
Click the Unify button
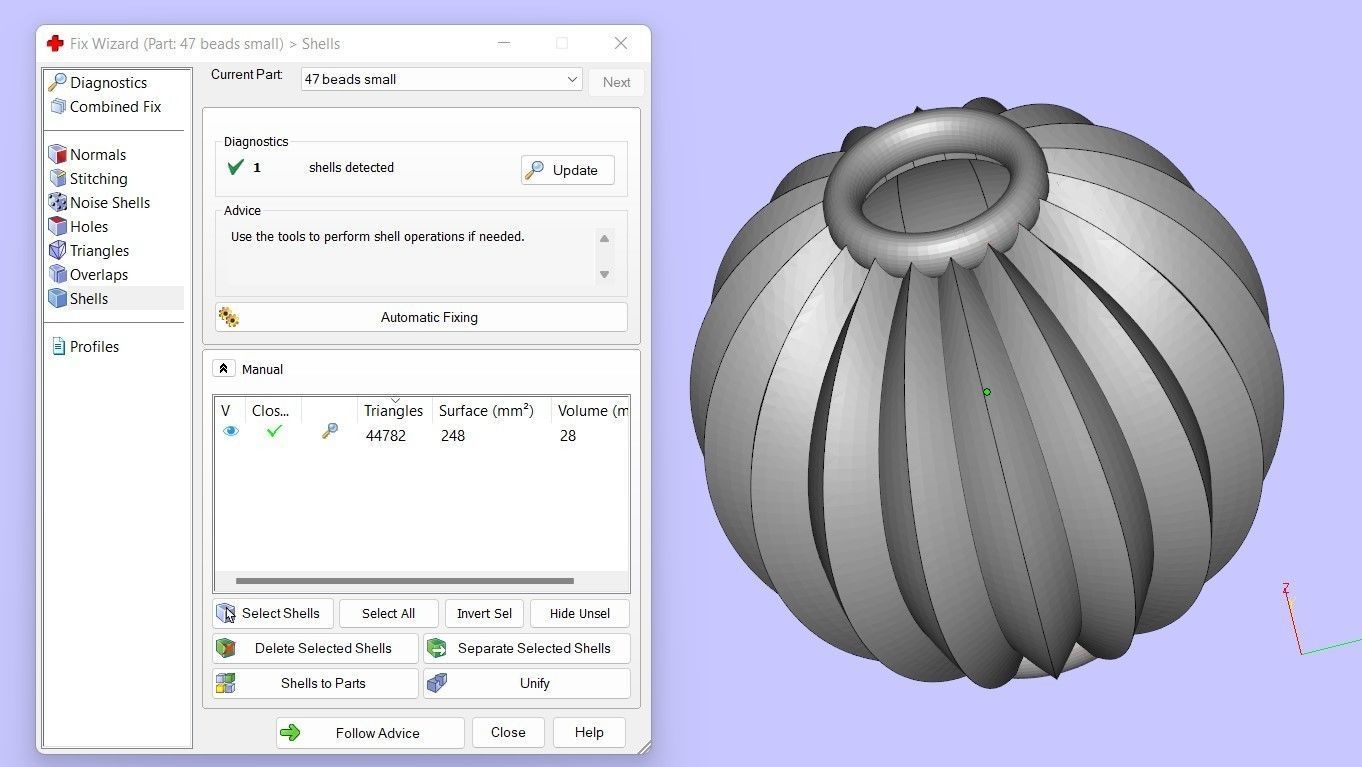[527, 683]
